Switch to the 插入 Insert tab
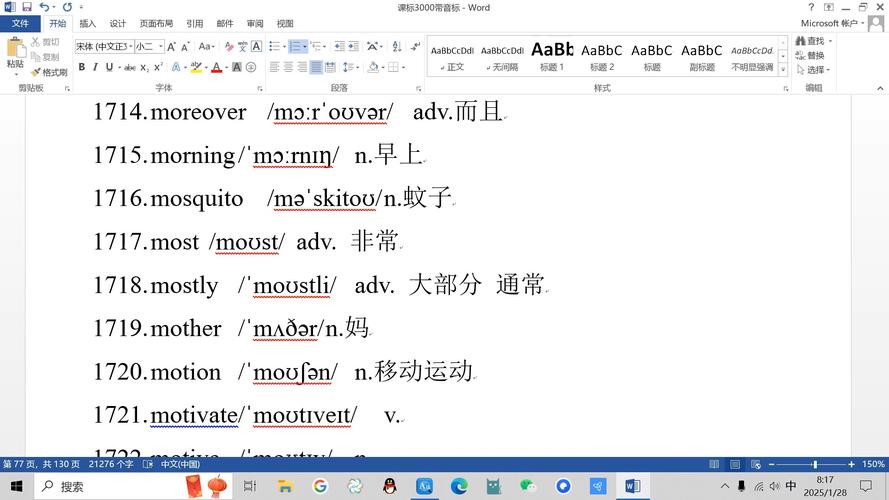 (x=87, y=23)
